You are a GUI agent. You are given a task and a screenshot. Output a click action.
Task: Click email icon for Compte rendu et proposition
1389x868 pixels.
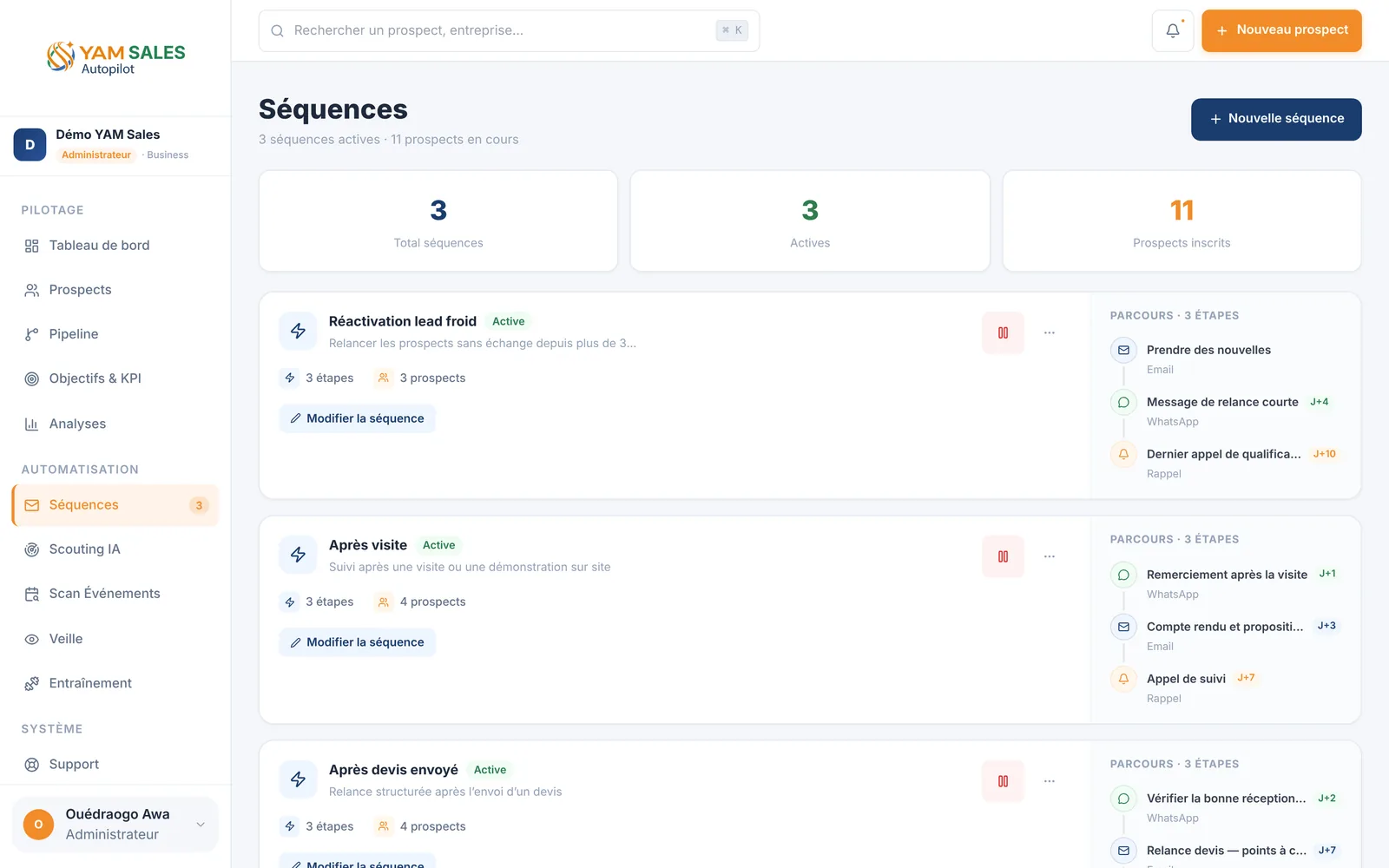click(1123, 627)
